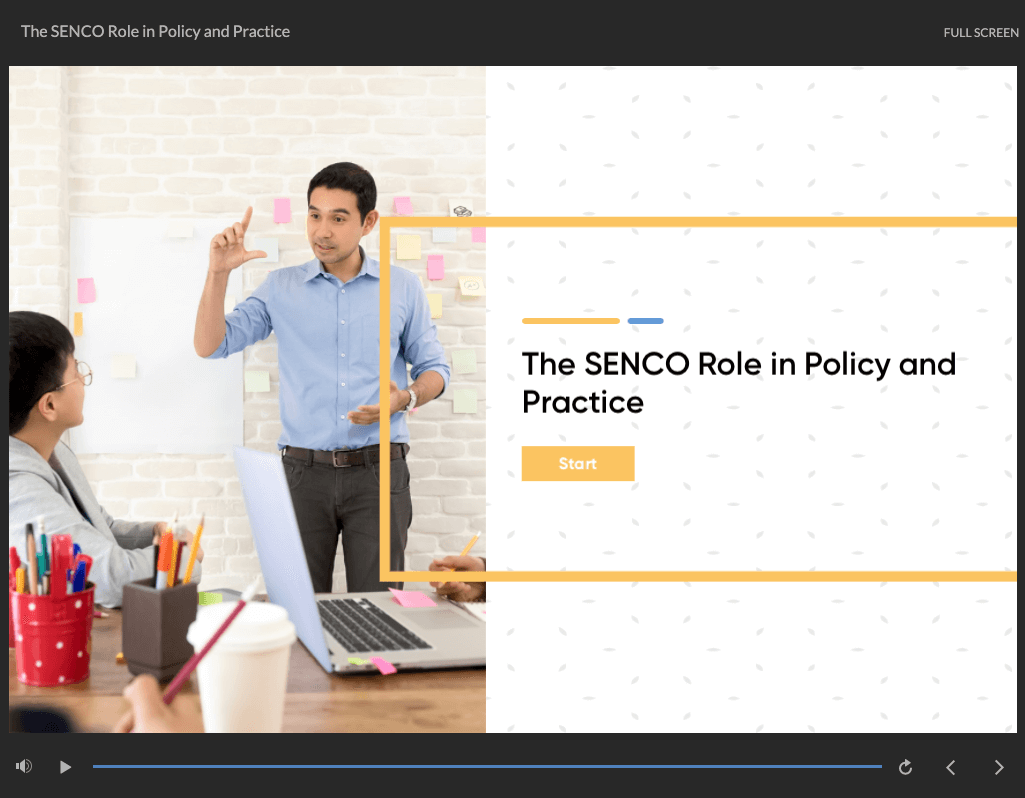Click the blue progress bar to seek
The width and height of the screenshot is (1025, 798).
click(487, 766)
